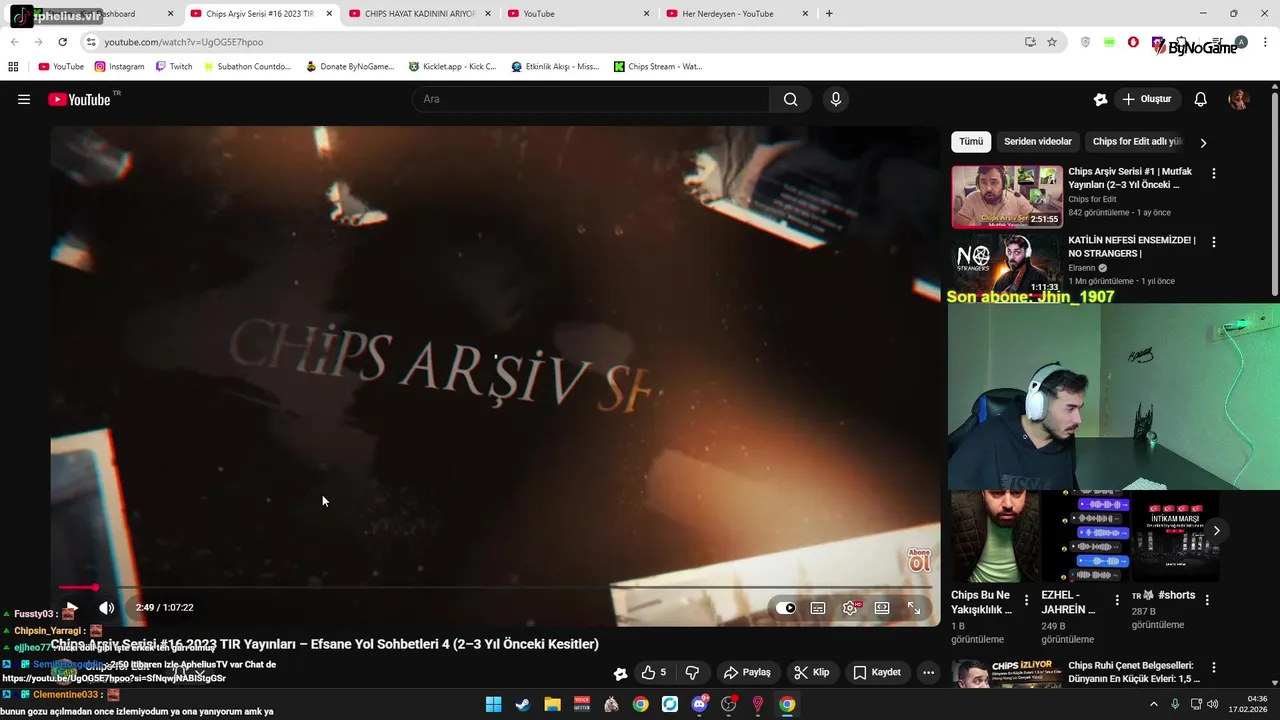Click the search magnifier button

790,99
